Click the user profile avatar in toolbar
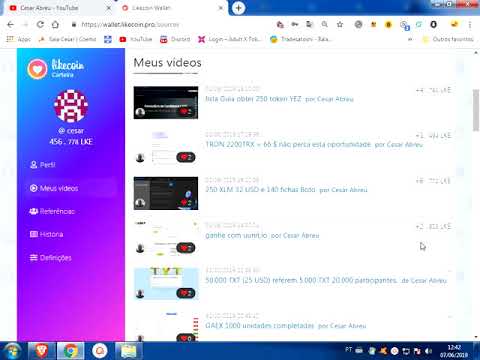Image resolution: width=480 pixels, height=360 pixels. pos(454,24)
